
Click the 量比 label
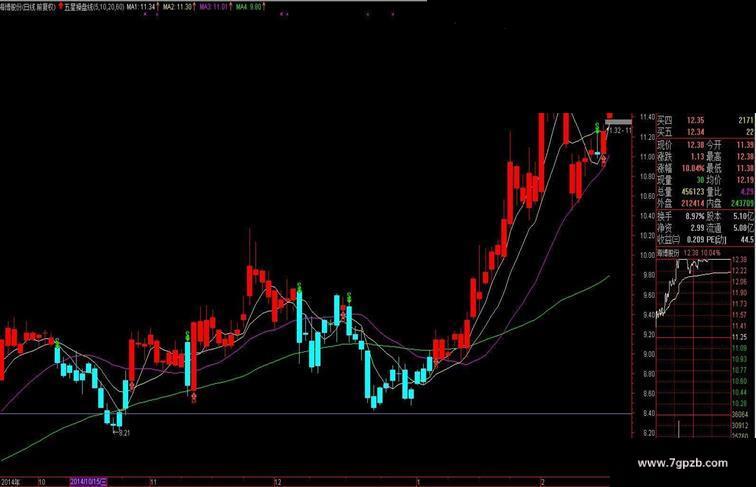714,191
